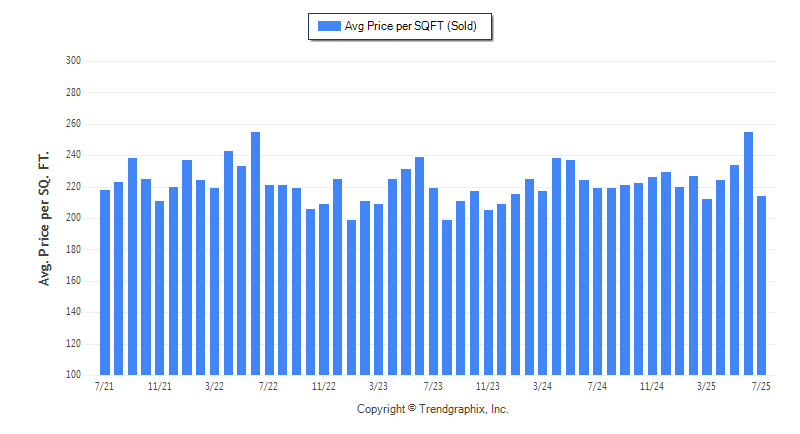The image size is (800, 434).
Task: Click the bar above the 7/21 label
Action: (105, 283)
